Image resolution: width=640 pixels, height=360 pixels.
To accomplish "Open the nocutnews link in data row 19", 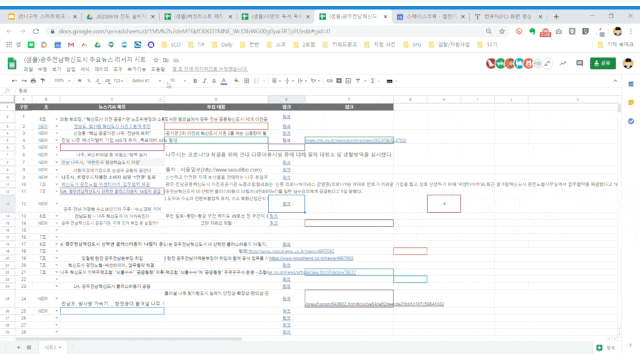I will pos(311,258).
